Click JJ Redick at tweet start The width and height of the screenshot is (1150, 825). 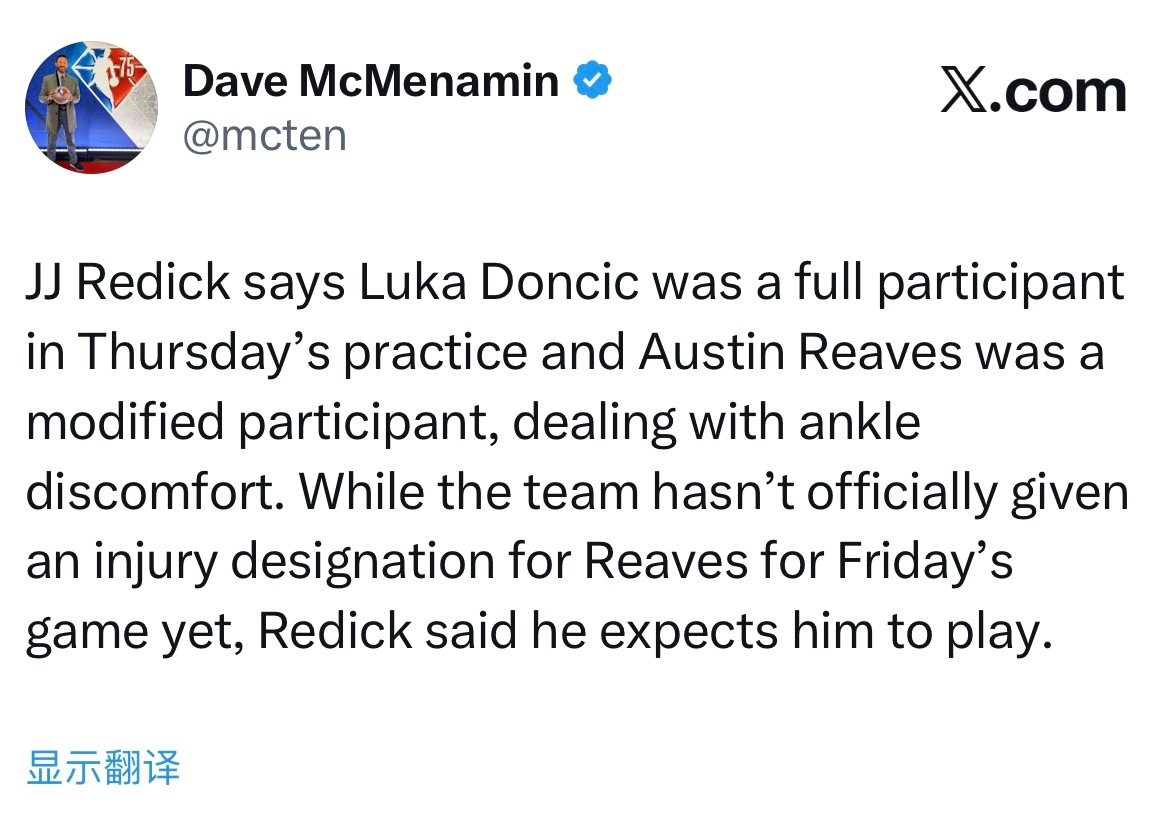pos(128,282)
